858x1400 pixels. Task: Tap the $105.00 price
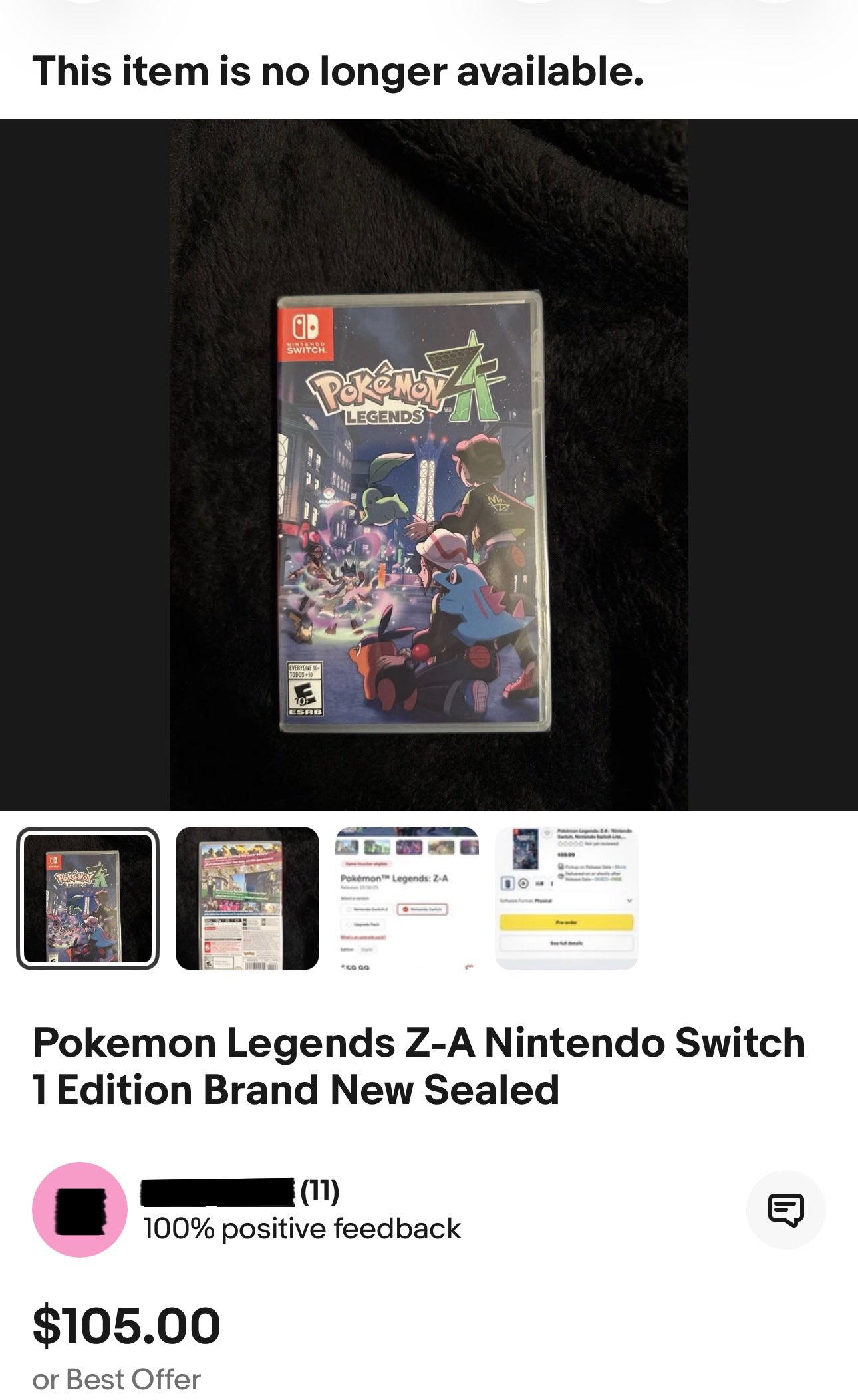(126, 1326)
